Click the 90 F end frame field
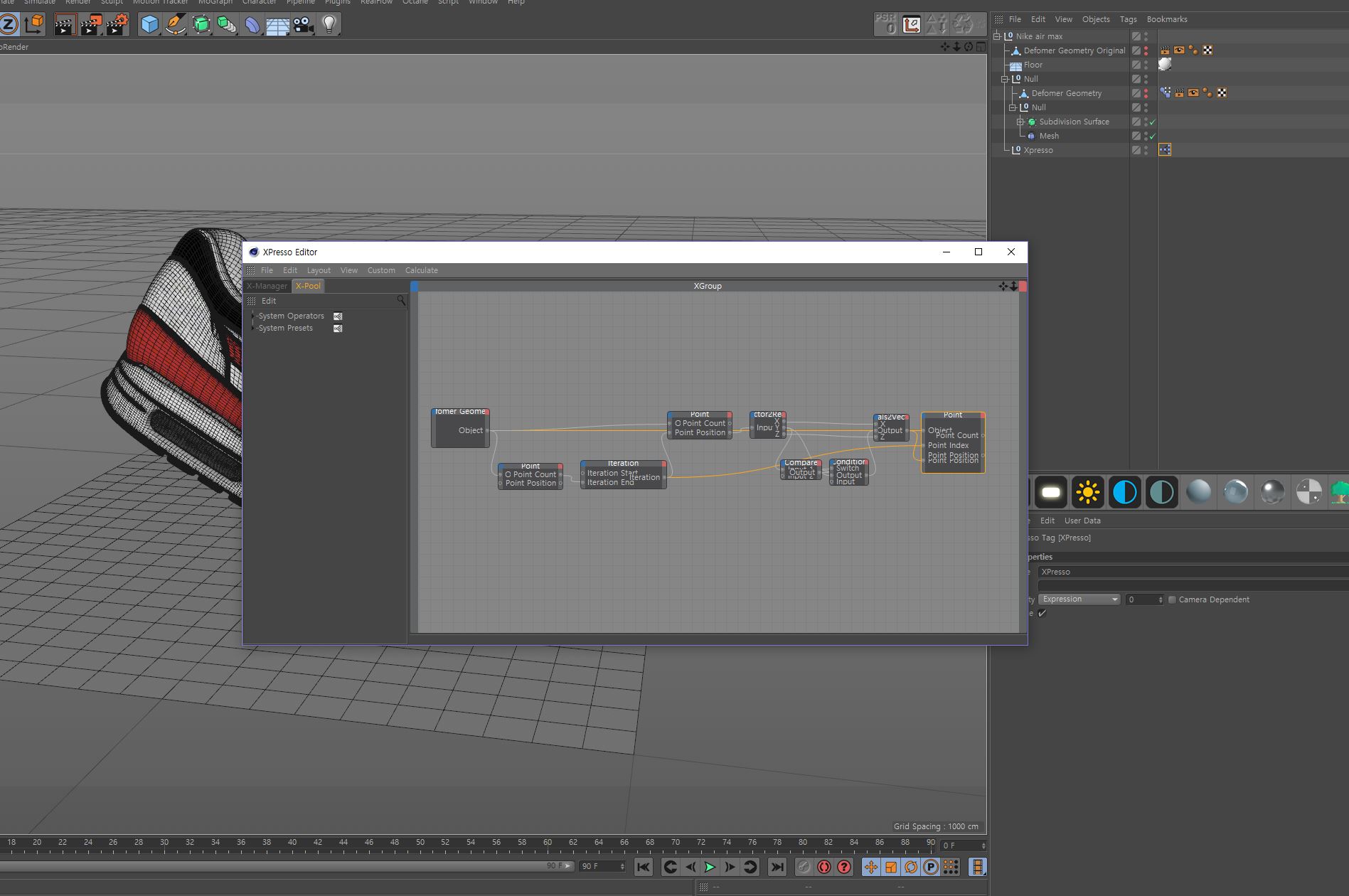Screen dimensions: 1349x896 (602, 866)
